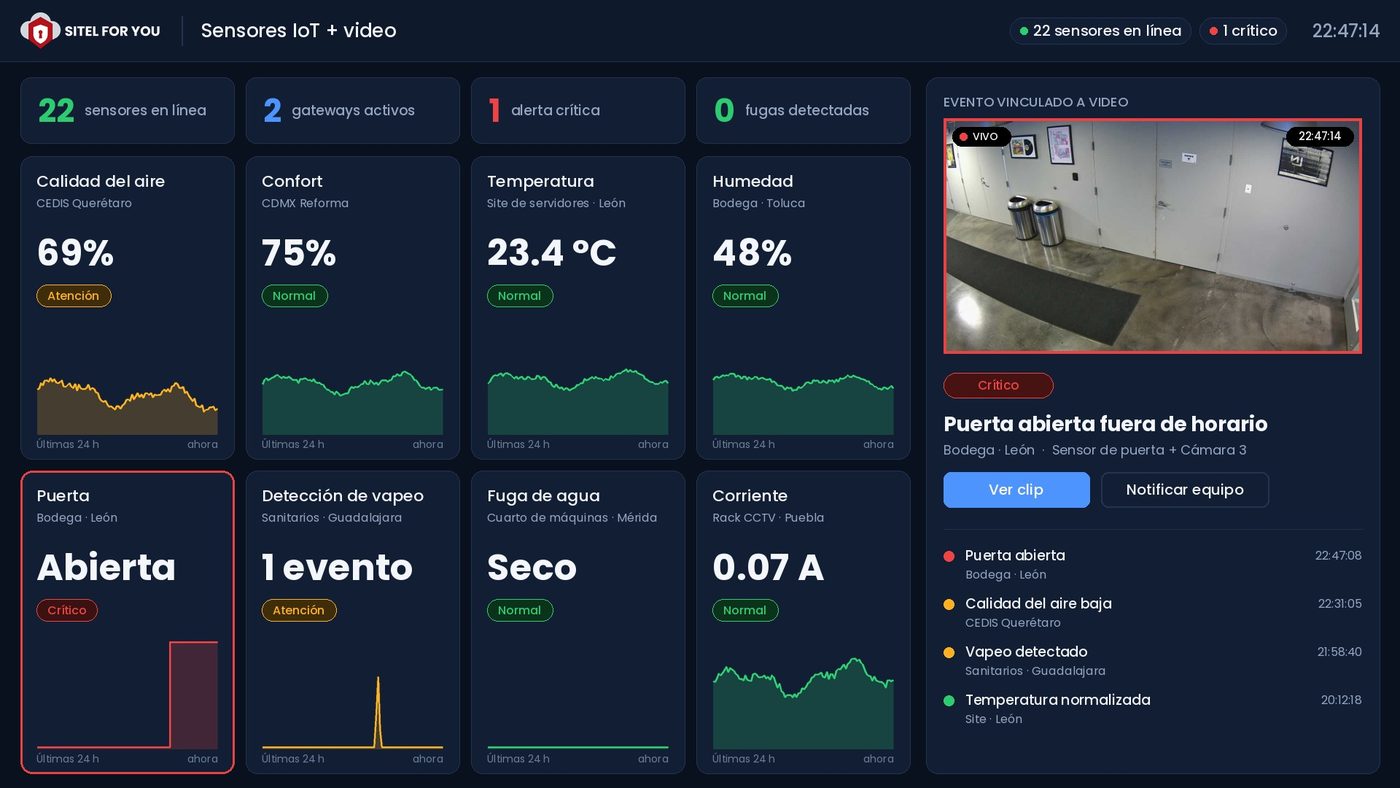The height and width of the screenshot is (788, 1400).
Task: Click the 'Sensores IoT + video' page title
Action: (x=299, y=31)
